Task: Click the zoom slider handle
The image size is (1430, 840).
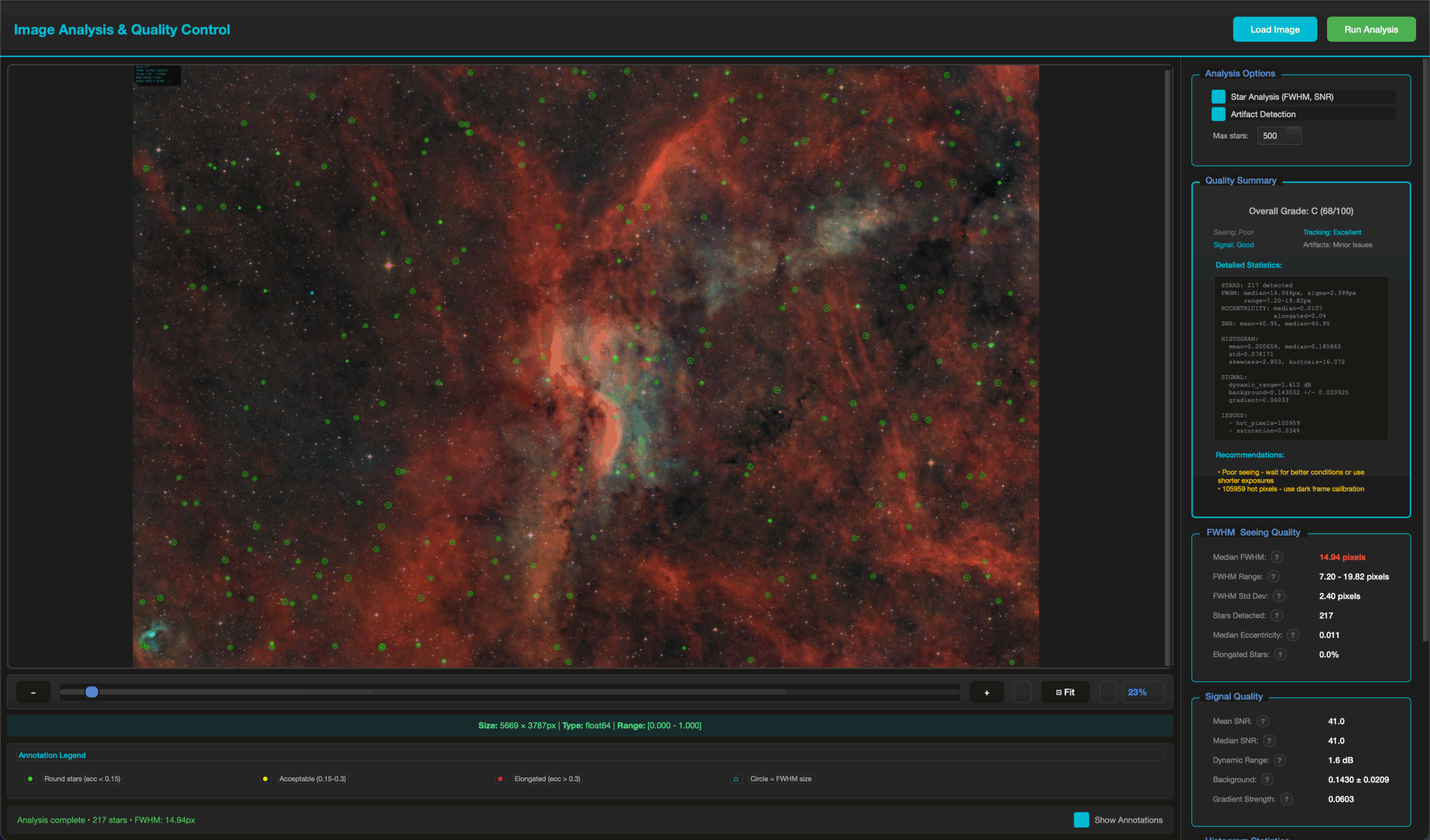Action: [x=91, y=692]
